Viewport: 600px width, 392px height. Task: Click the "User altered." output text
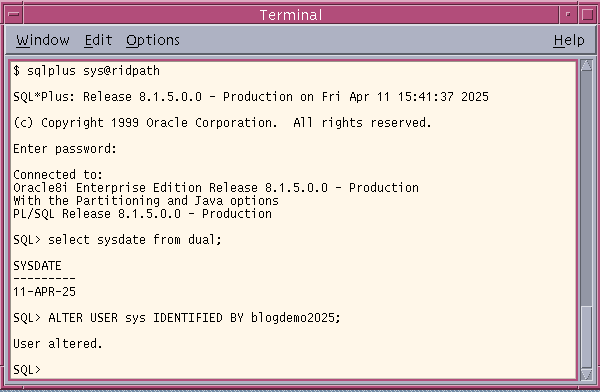(58, 344)
